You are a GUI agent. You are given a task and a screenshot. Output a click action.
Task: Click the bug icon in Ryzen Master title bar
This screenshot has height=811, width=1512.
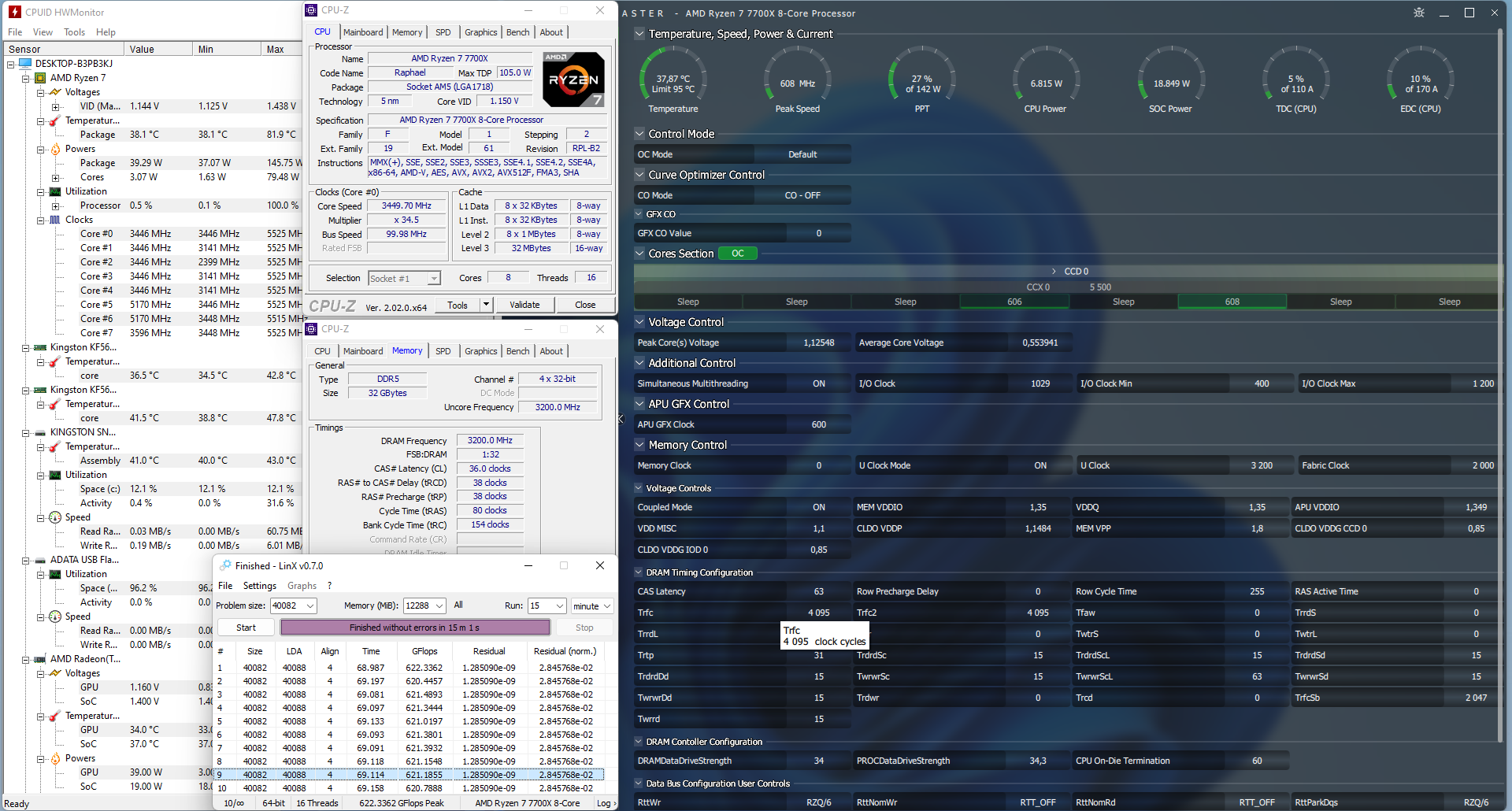tap(1419, 13)
